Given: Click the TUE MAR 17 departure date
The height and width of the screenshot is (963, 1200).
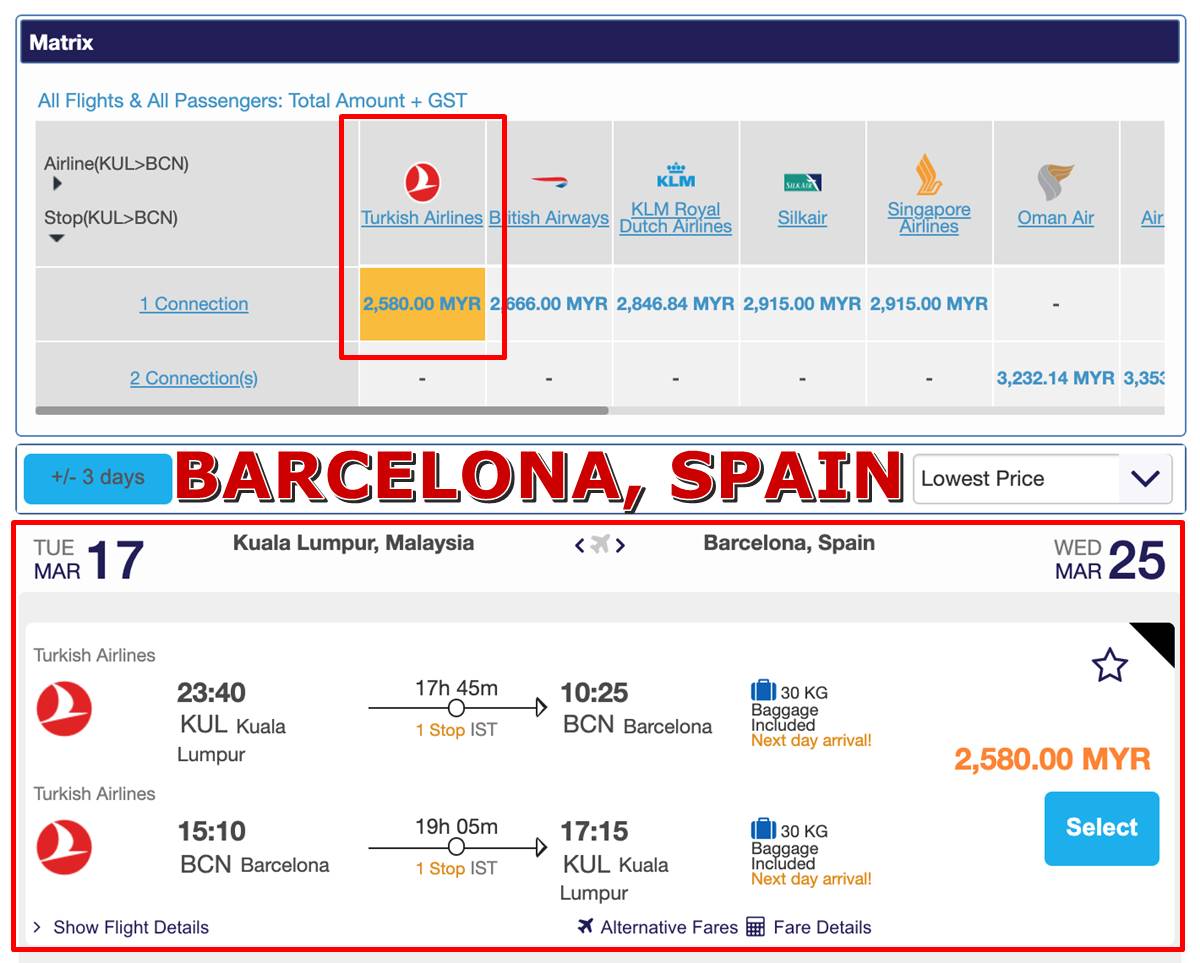Looking at the screenshot, I should pyautogui.click(x=89, y=560).
